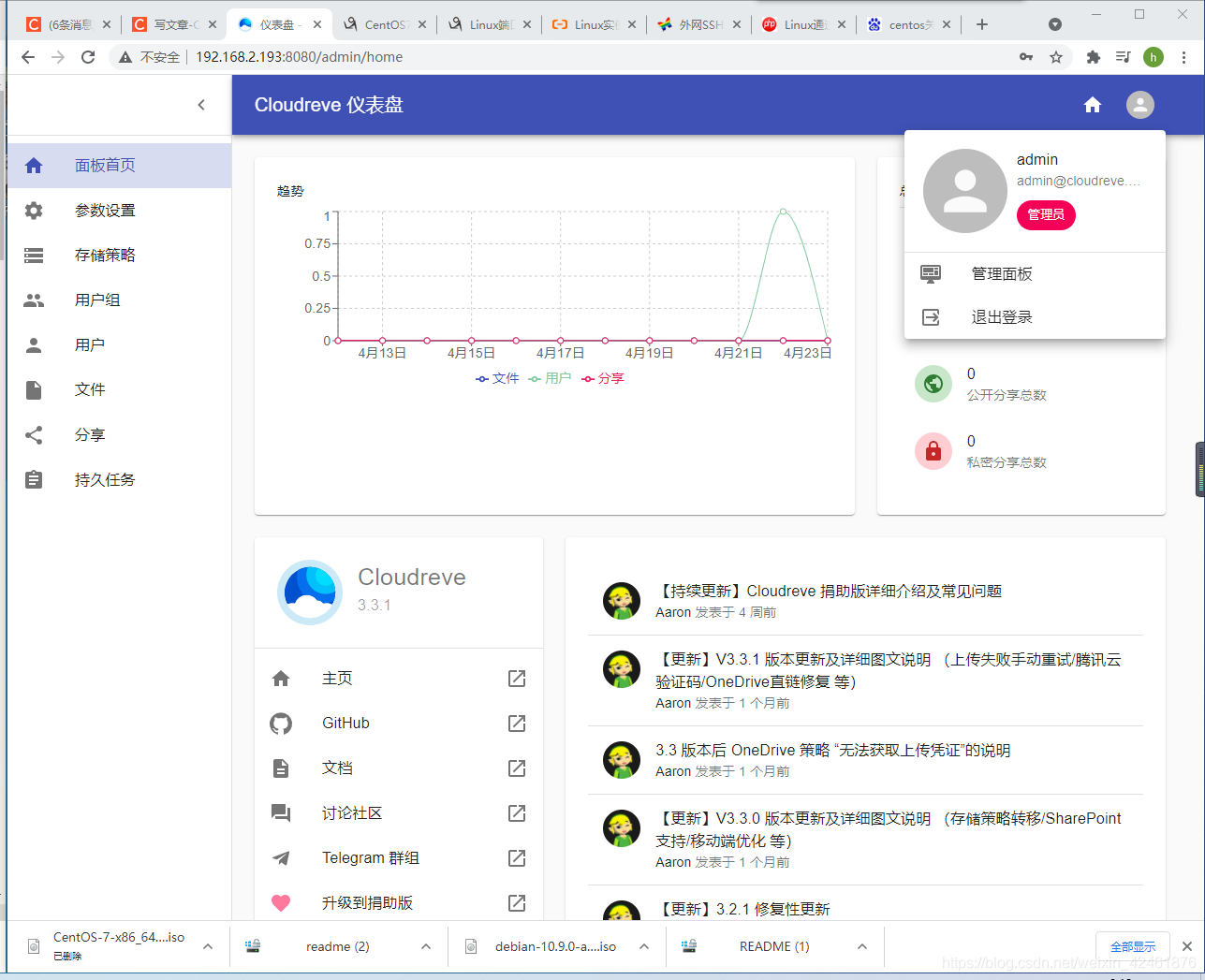Open Chrome's three-dot menu
This screenshot has height=980, width=1205.
point(1183,57)
